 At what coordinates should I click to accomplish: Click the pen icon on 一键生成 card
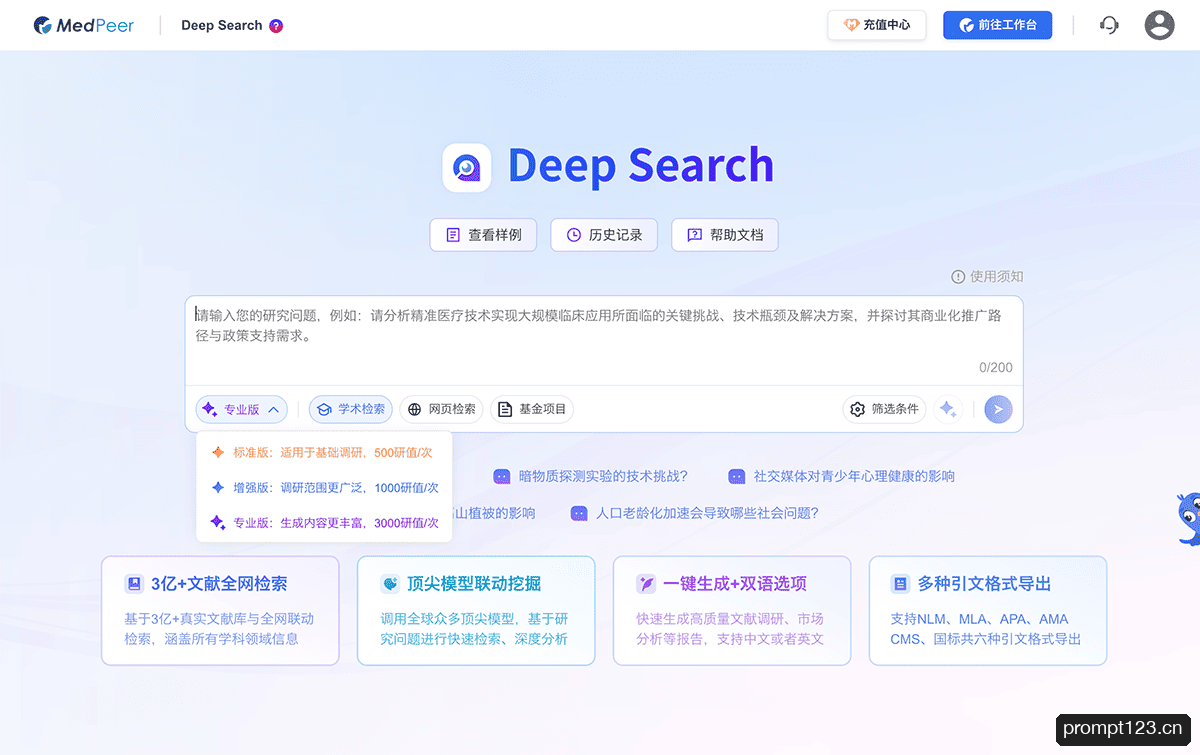pyautogui.click(x=646, y=584)
